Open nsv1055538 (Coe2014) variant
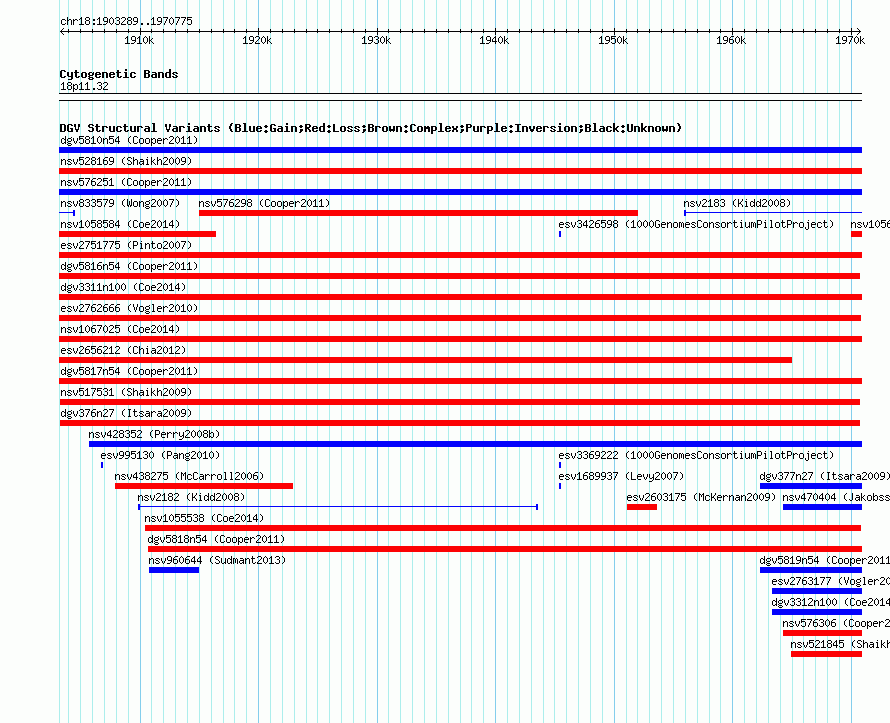This screenshot has width=890, height=723. 204,518
